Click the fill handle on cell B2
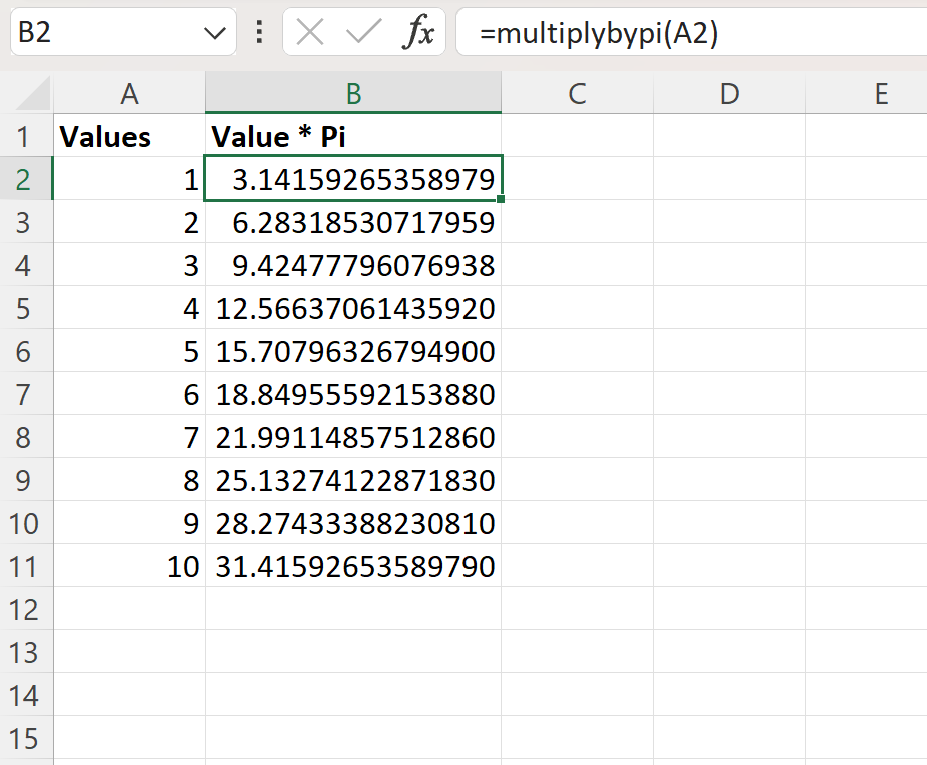This screenshot has height=765, width=927. 501,200
